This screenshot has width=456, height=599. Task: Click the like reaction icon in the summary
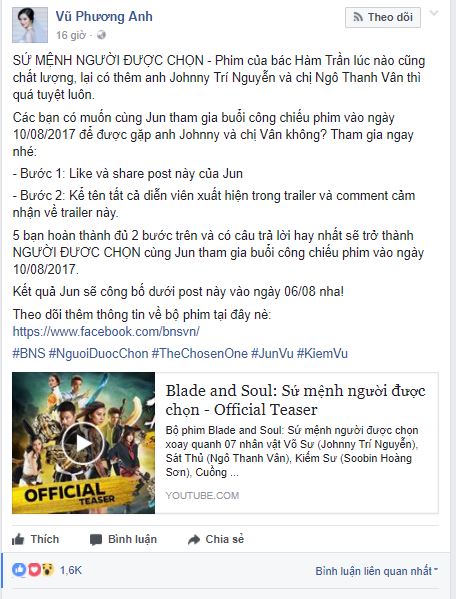(x=19, y=570)
